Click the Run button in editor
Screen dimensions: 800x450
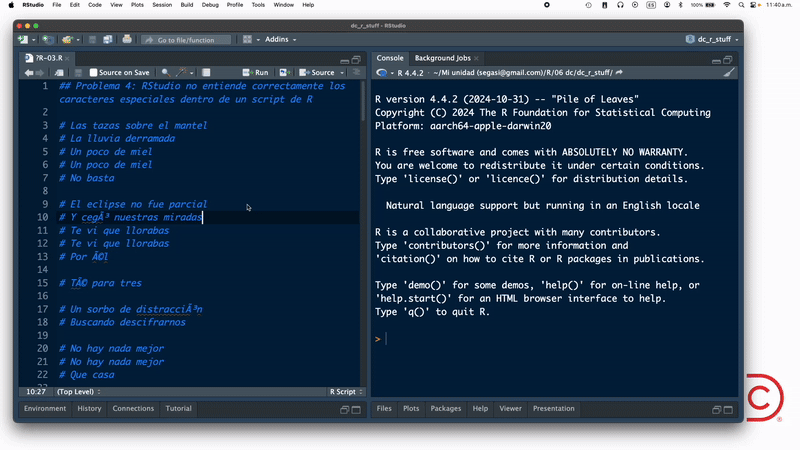point(256,73)
